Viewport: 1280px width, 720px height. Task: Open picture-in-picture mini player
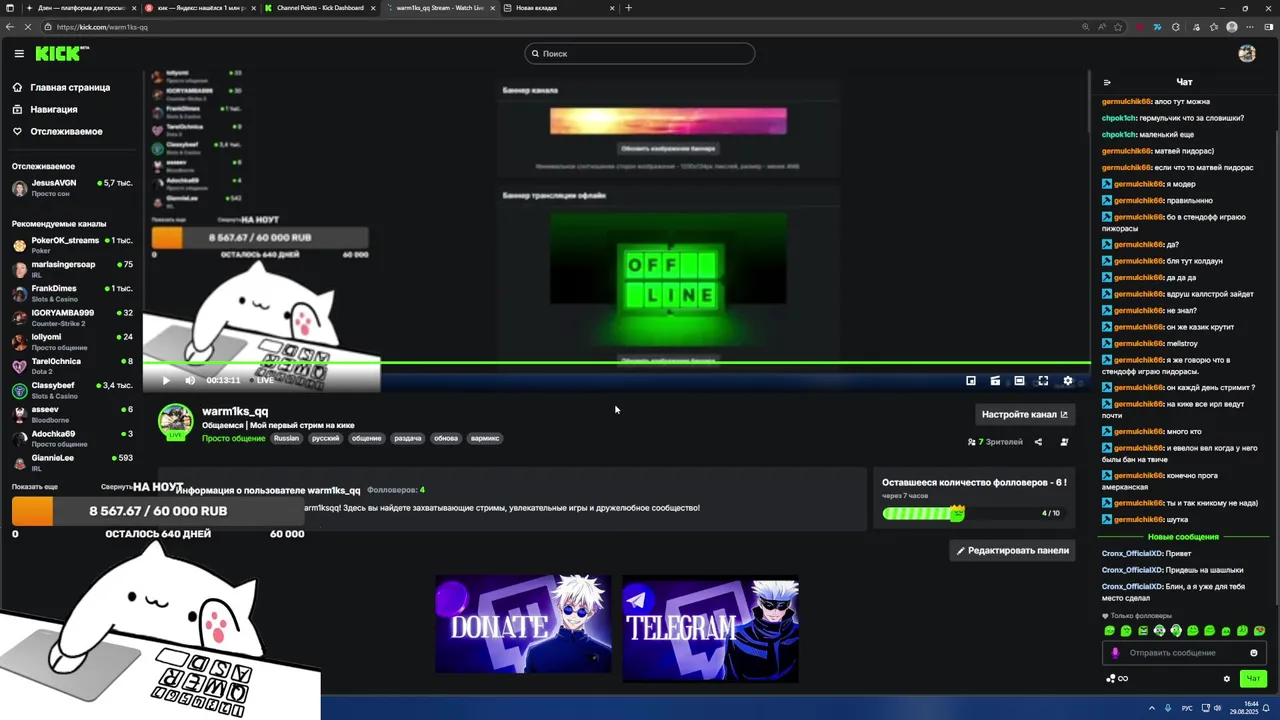tap(971, 380)
